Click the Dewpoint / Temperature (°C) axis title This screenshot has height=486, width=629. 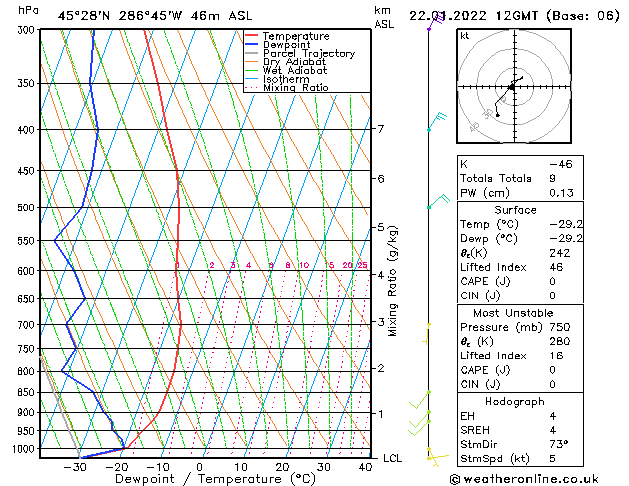click(x=215, y=479)
